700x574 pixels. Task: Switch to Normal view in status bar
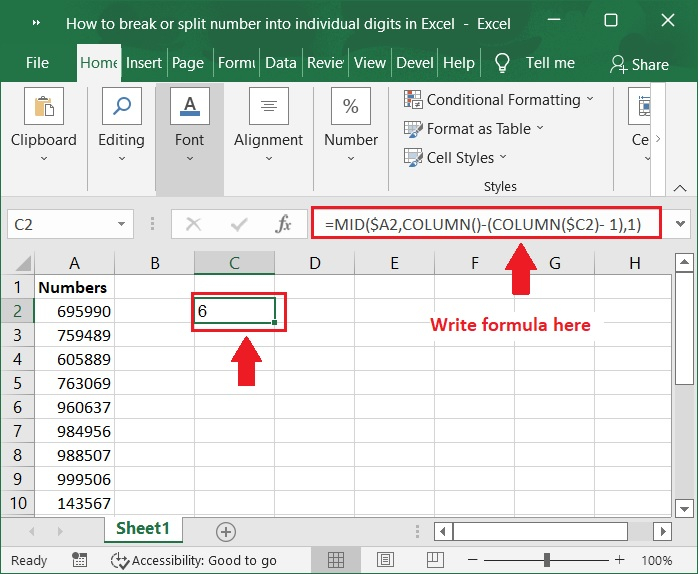337,560
